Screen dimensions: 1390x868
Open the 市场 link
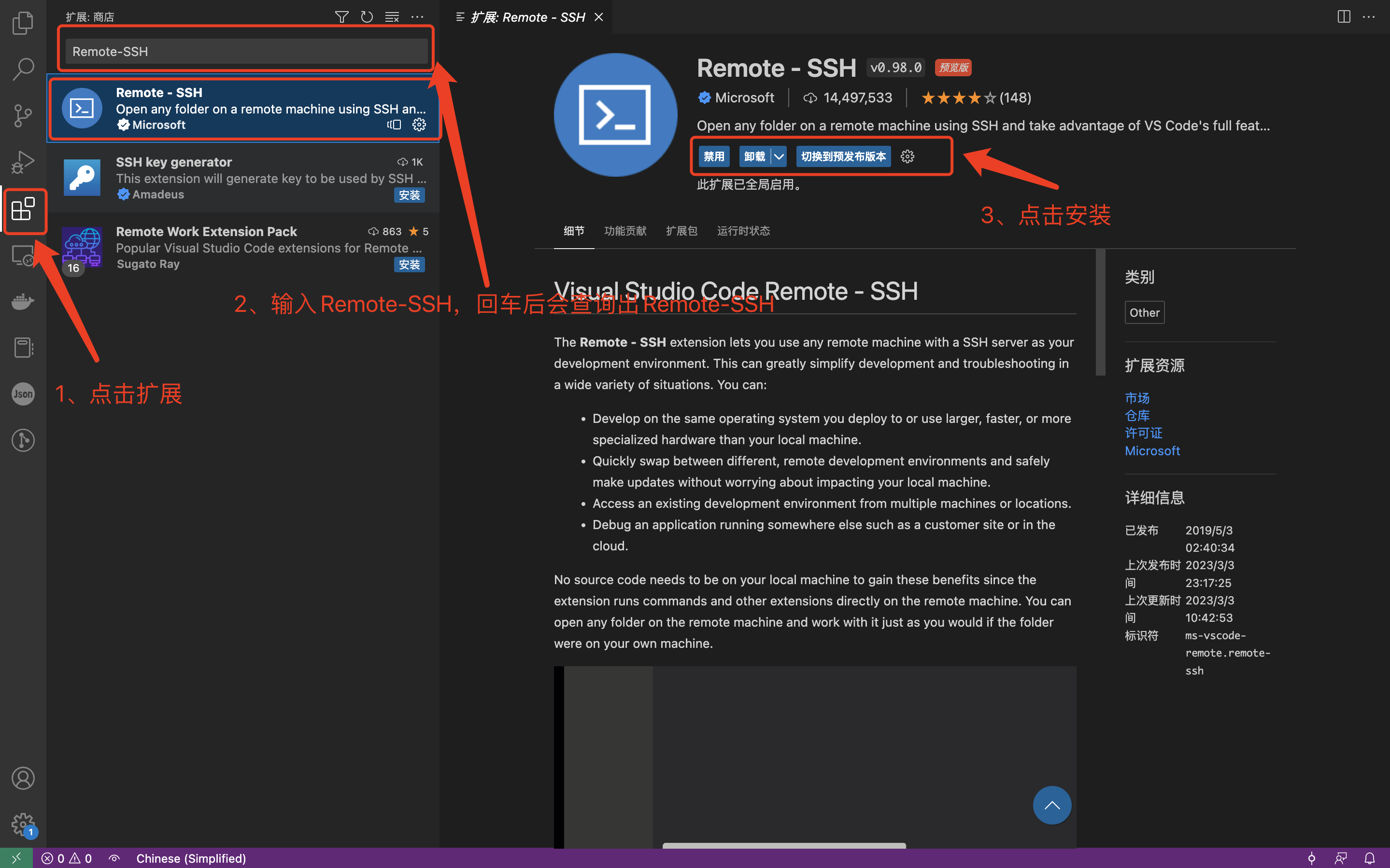point(1137,398)
